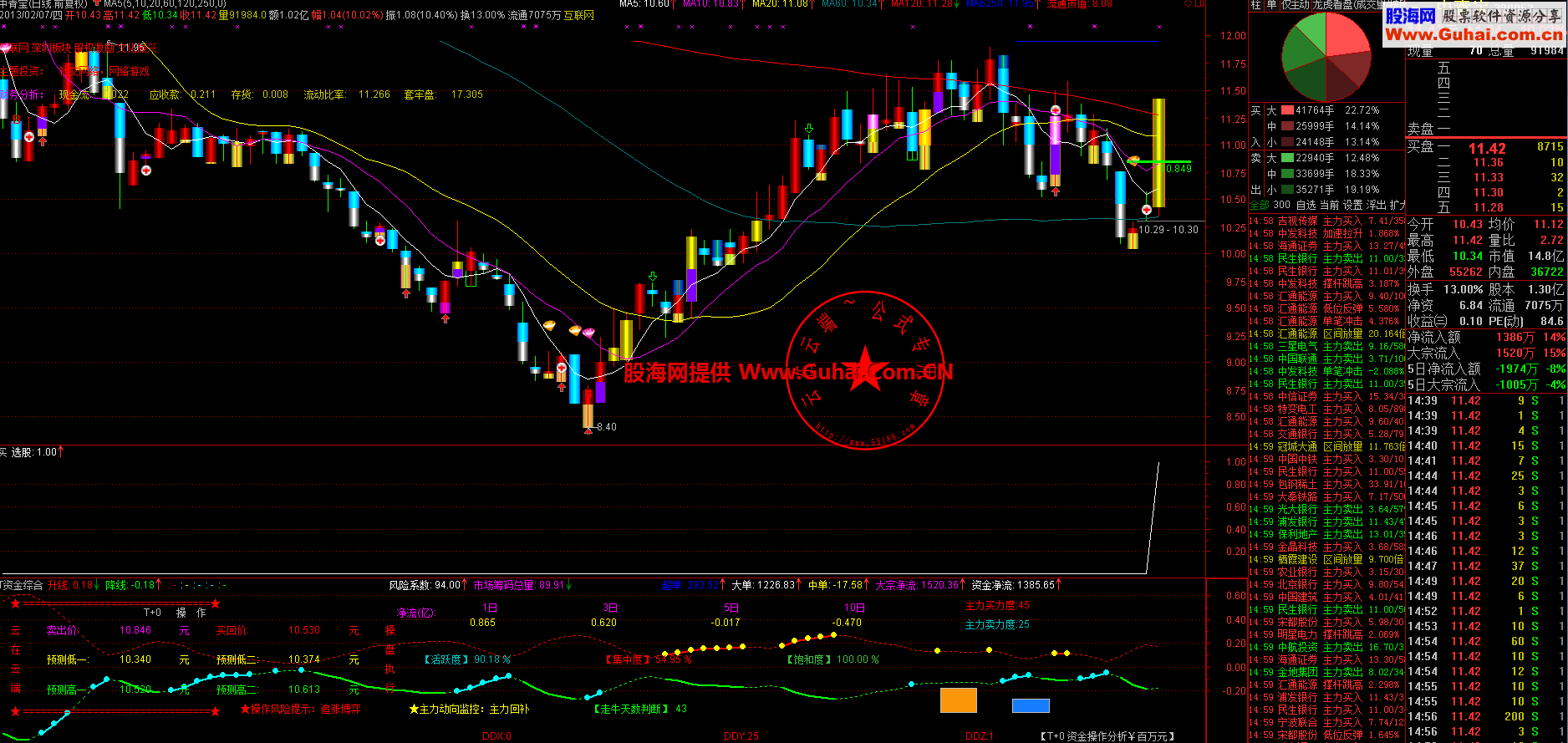Click the 10.849 price line label
The height and width of the screenshot is (743, 1568).
[1177, 169]
